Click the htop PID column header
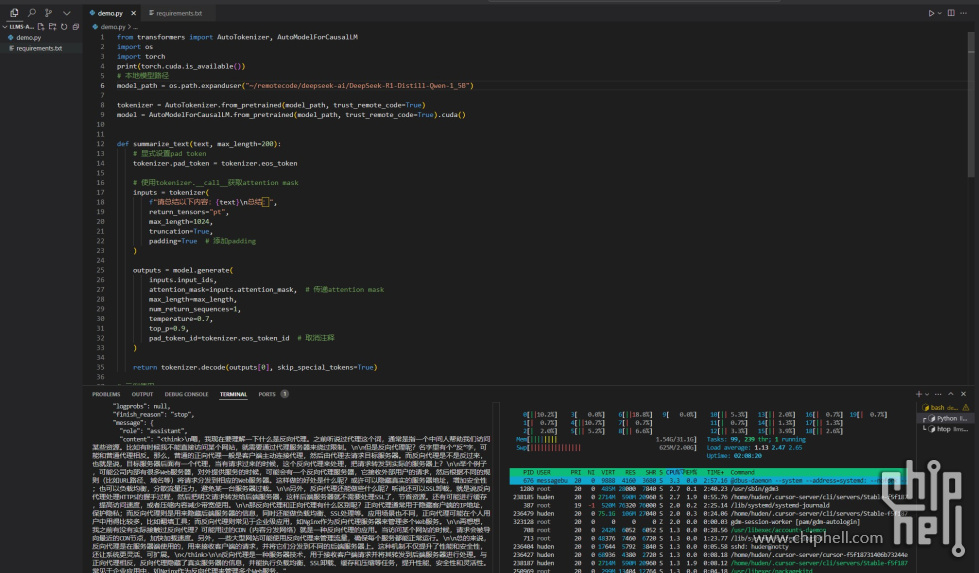Viewport: 979px width, 573px height. coord(528,473)
